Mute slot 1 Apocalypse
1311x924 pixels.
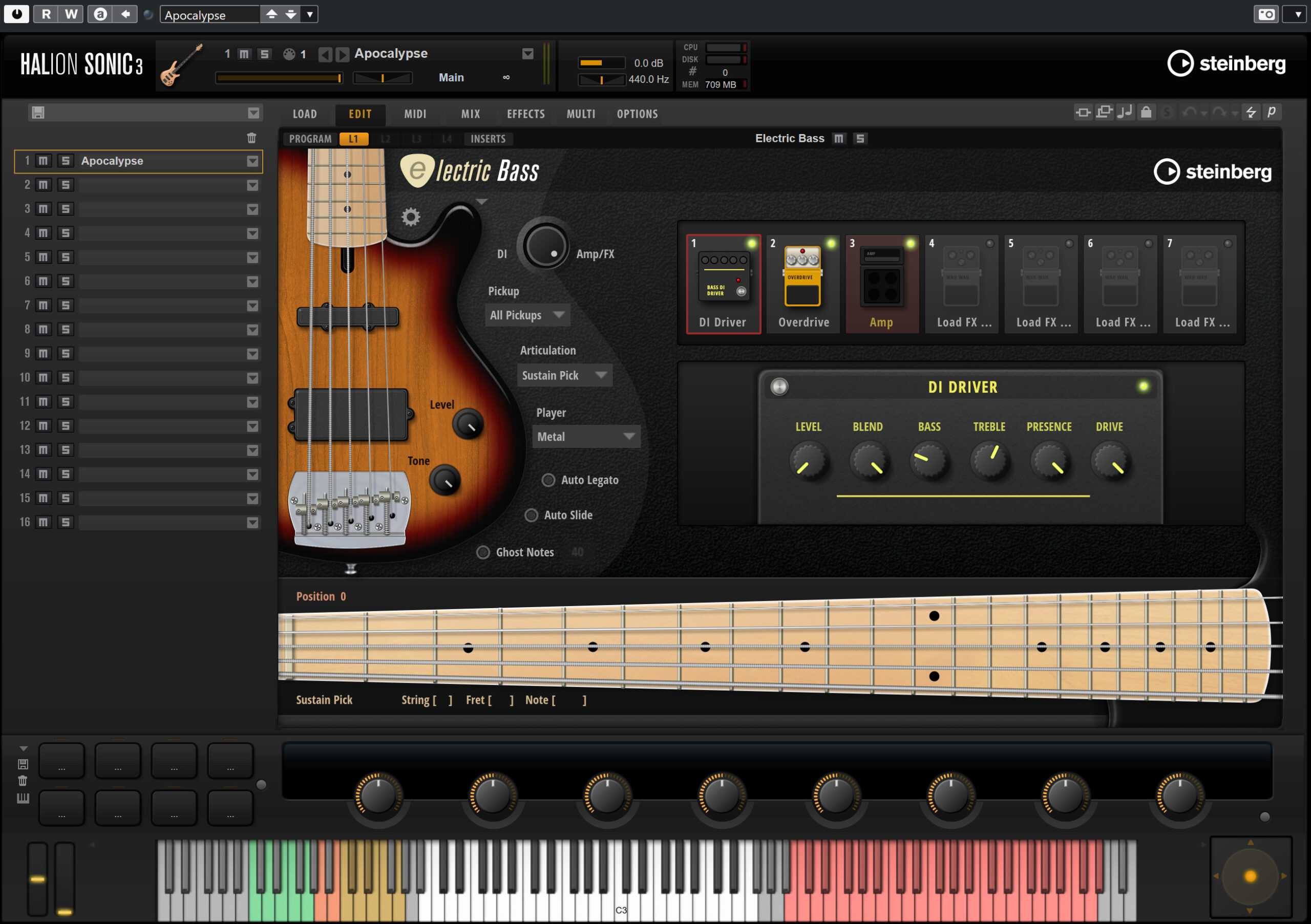[44, 161]
